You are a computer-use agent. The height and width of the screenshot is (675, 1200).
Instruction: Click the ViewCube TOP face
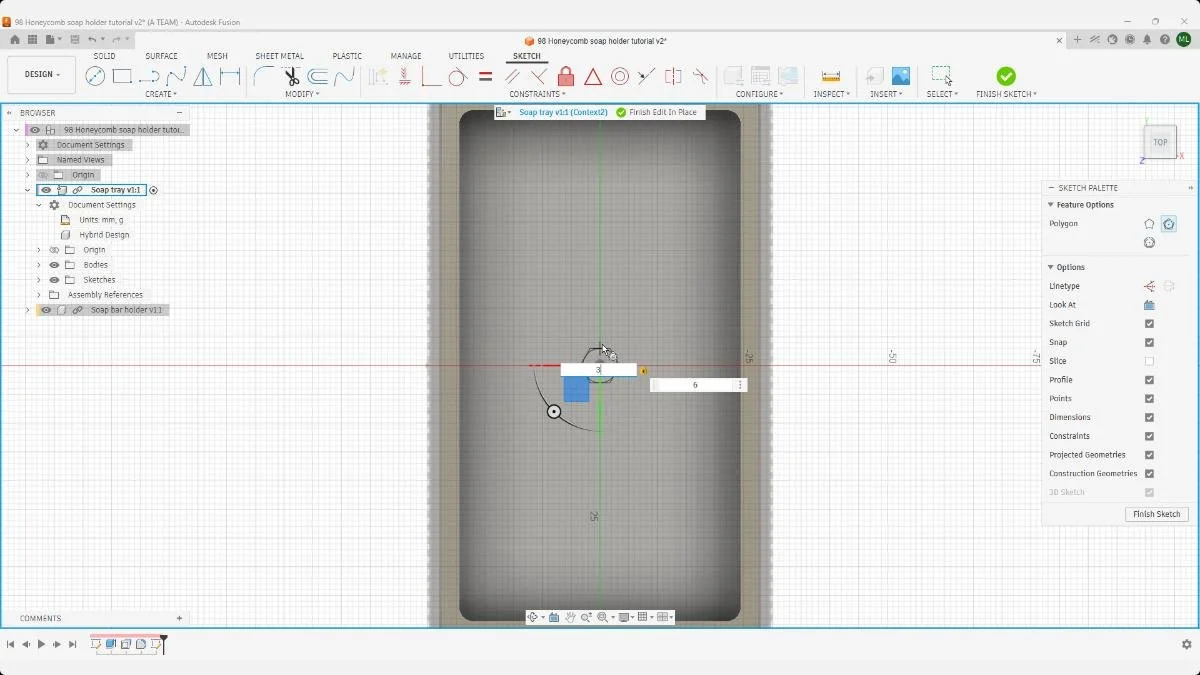(1160, 142)
